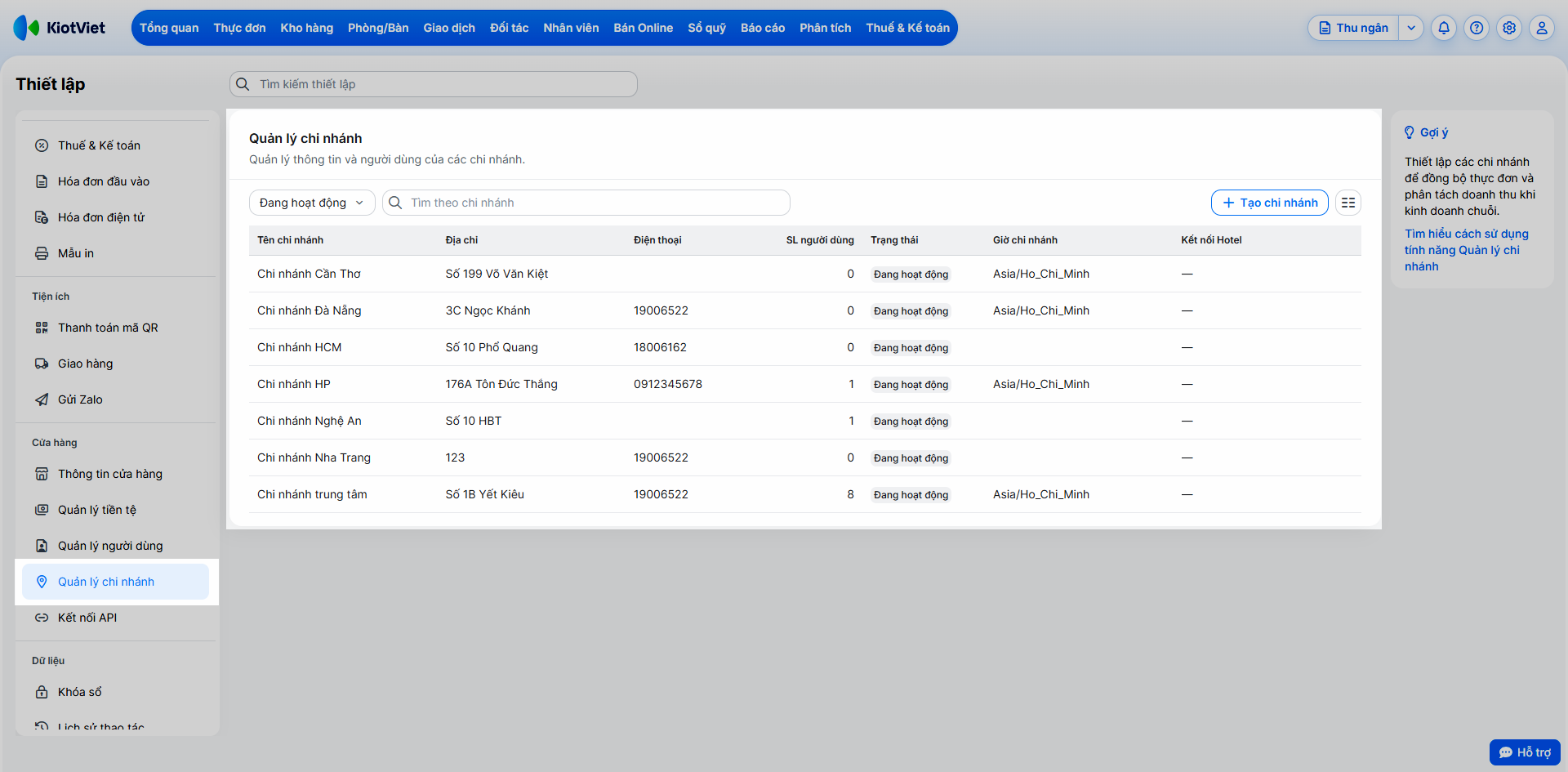1568x772 pixels.
Task: Click the Mẫu in printer icon
Action: pos(42,253)
